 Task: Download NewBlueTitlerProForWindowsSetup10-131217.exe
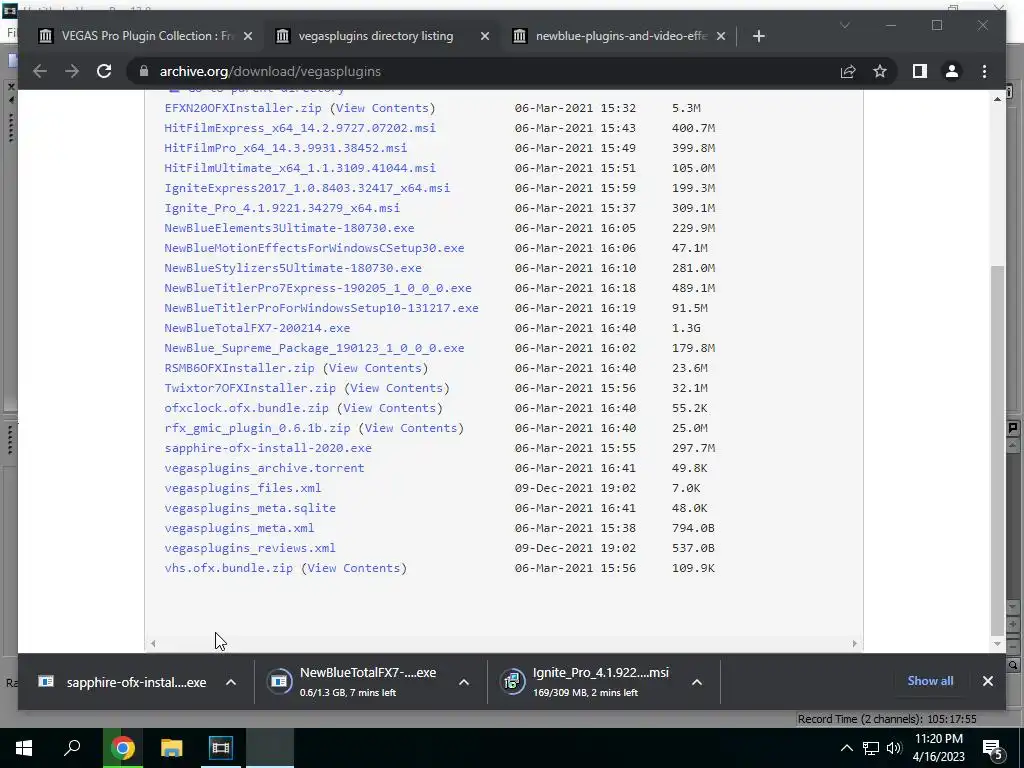click(321, 308)
